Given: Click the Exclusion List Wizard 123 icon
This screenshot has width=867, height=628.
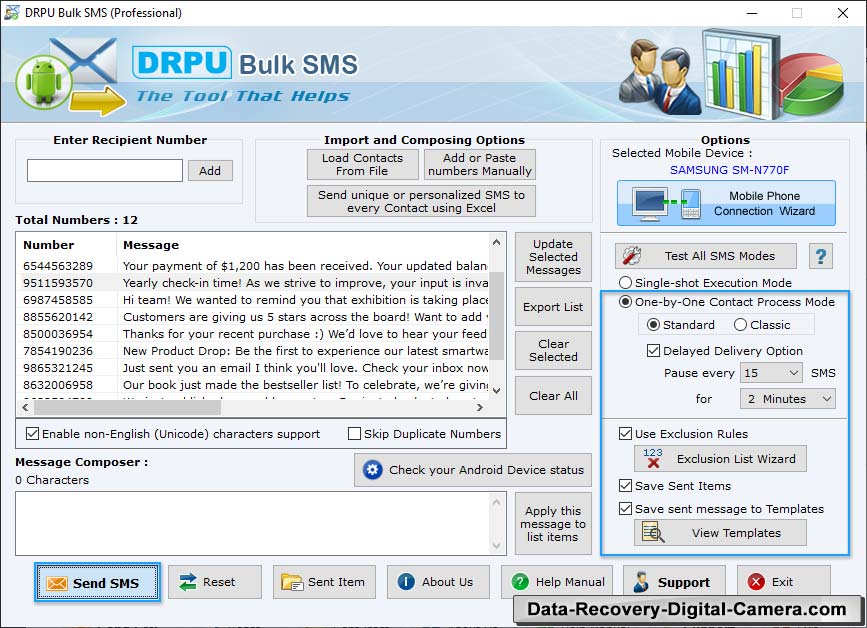Looking at the screenshot, I should 653,458.
